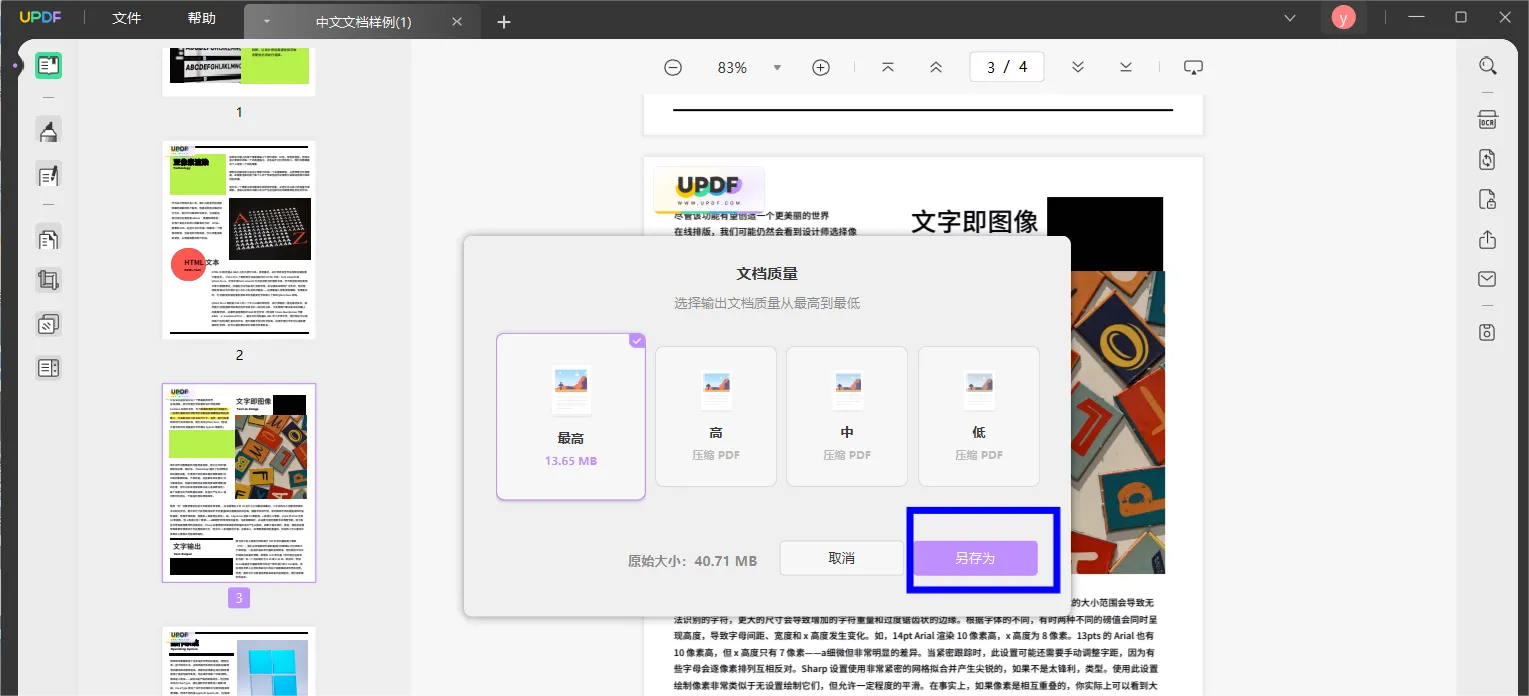Select the page 3 thumbnail
This screenshot has height=696, width=1529.
(x=239, y=483)
